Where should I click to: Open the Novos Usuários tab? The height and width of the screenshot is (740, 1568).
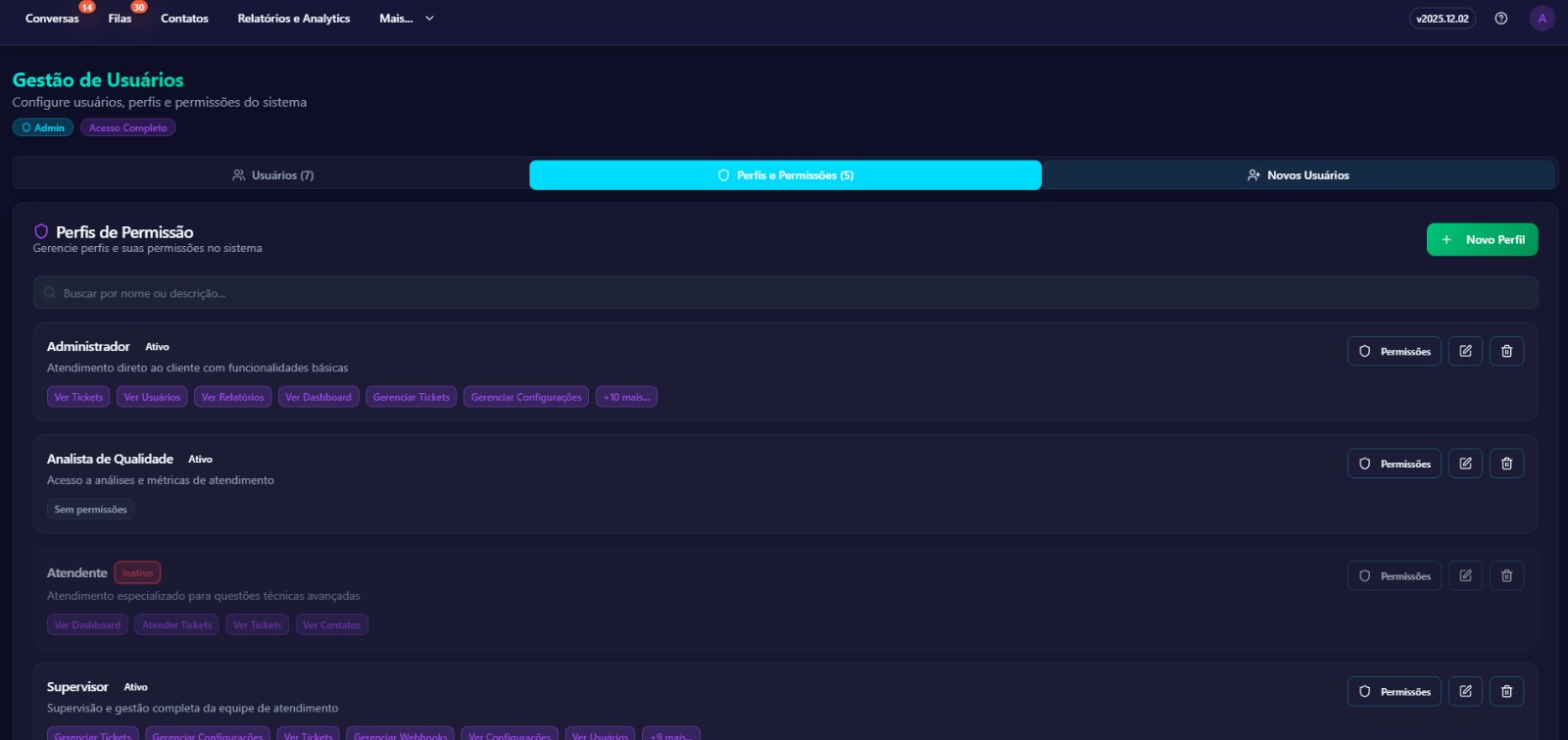pyautogui.click(x=1298, y=175)
